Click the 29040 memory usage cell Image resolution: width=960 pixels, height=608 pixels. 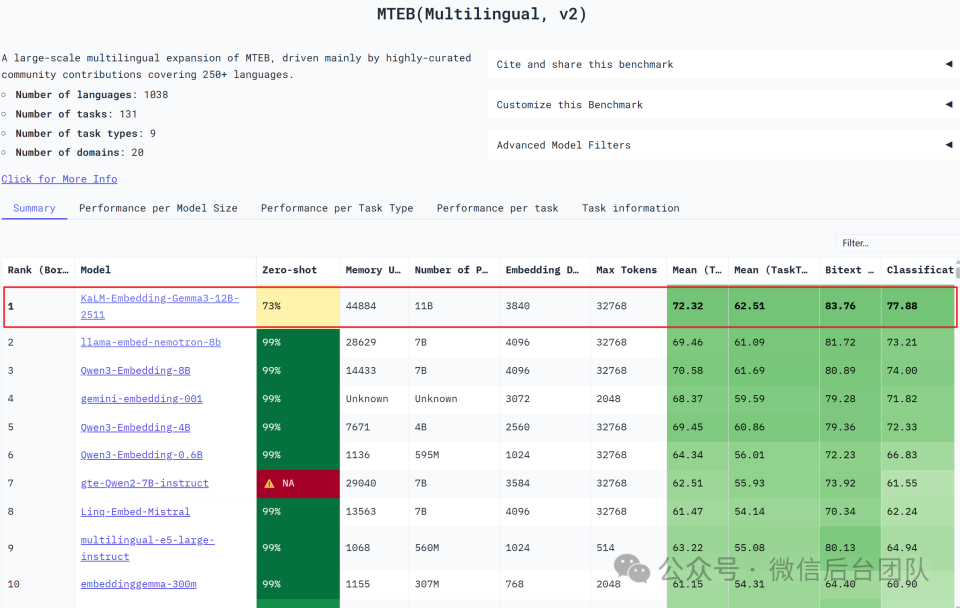pyautogui.click(x=374, y=483)
